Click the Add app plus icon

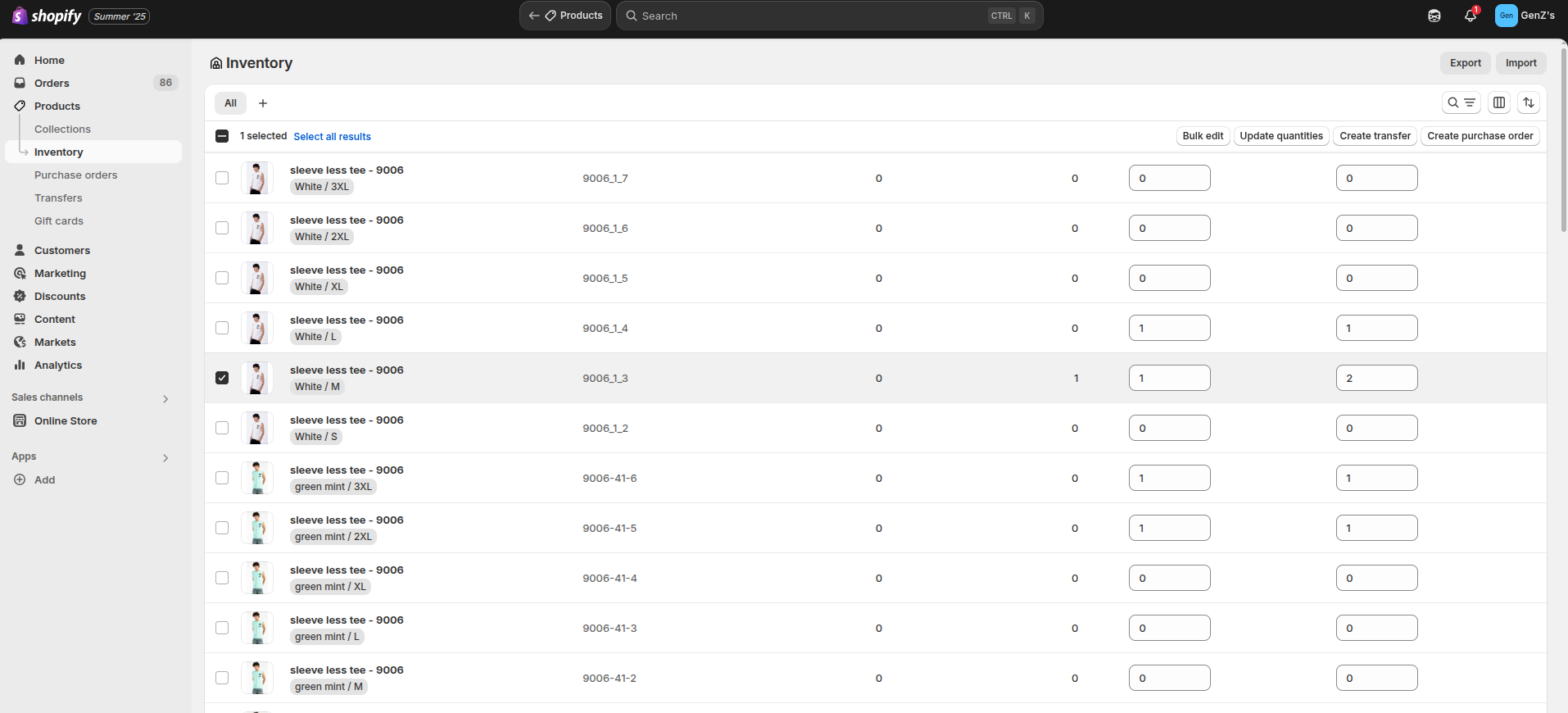pos(20,479)
